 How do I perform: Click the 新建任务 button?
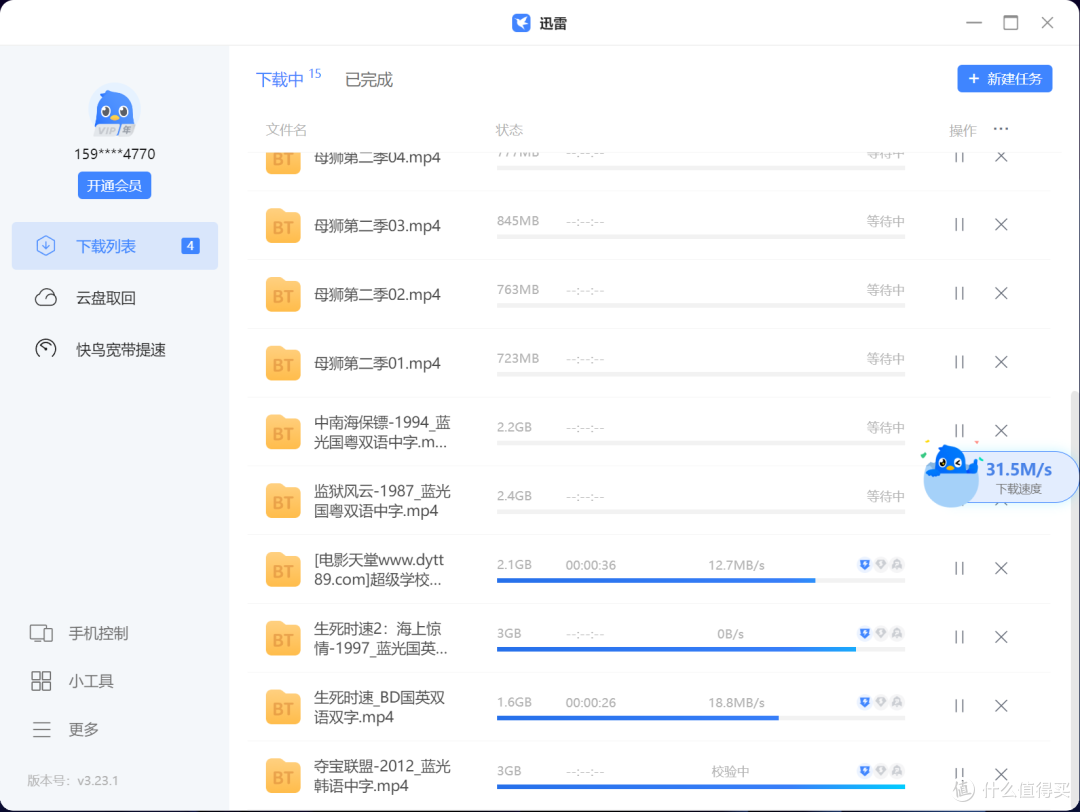tap(1004, 79)
